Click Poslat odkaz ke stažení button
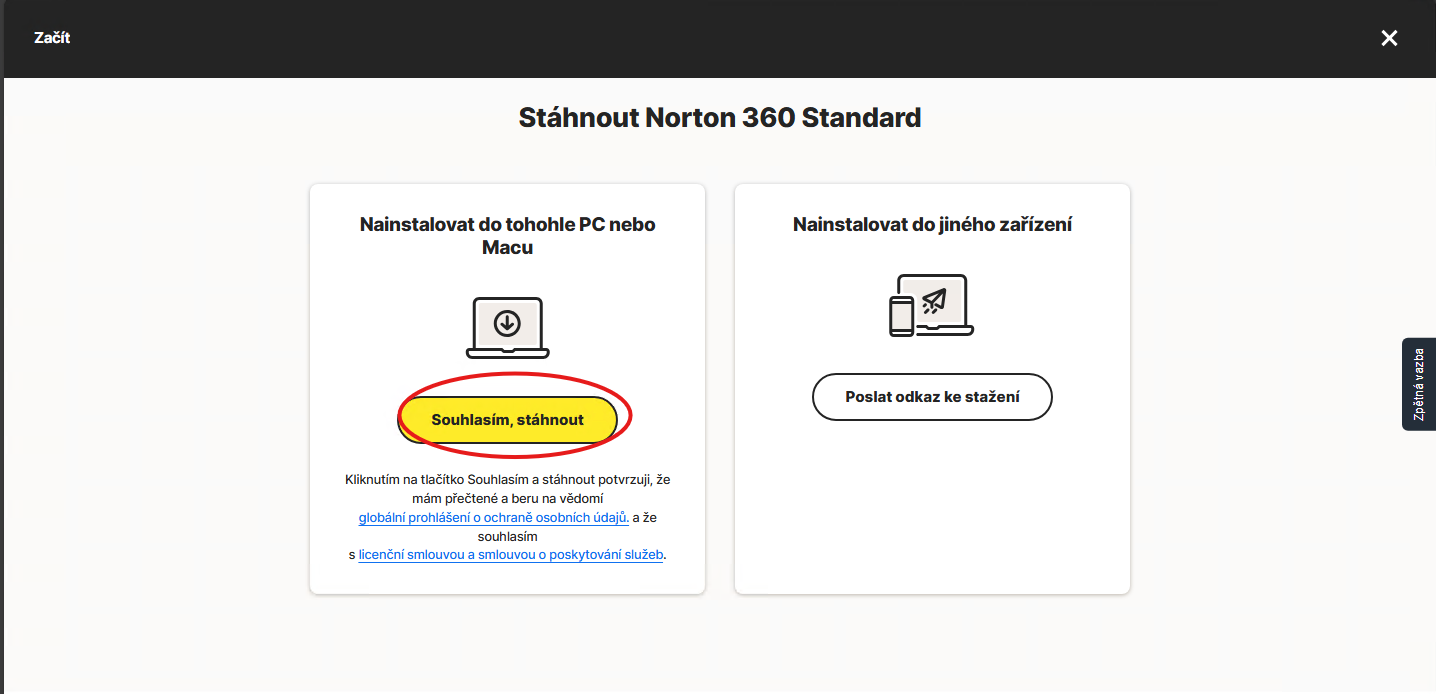 tap(932, 397)
